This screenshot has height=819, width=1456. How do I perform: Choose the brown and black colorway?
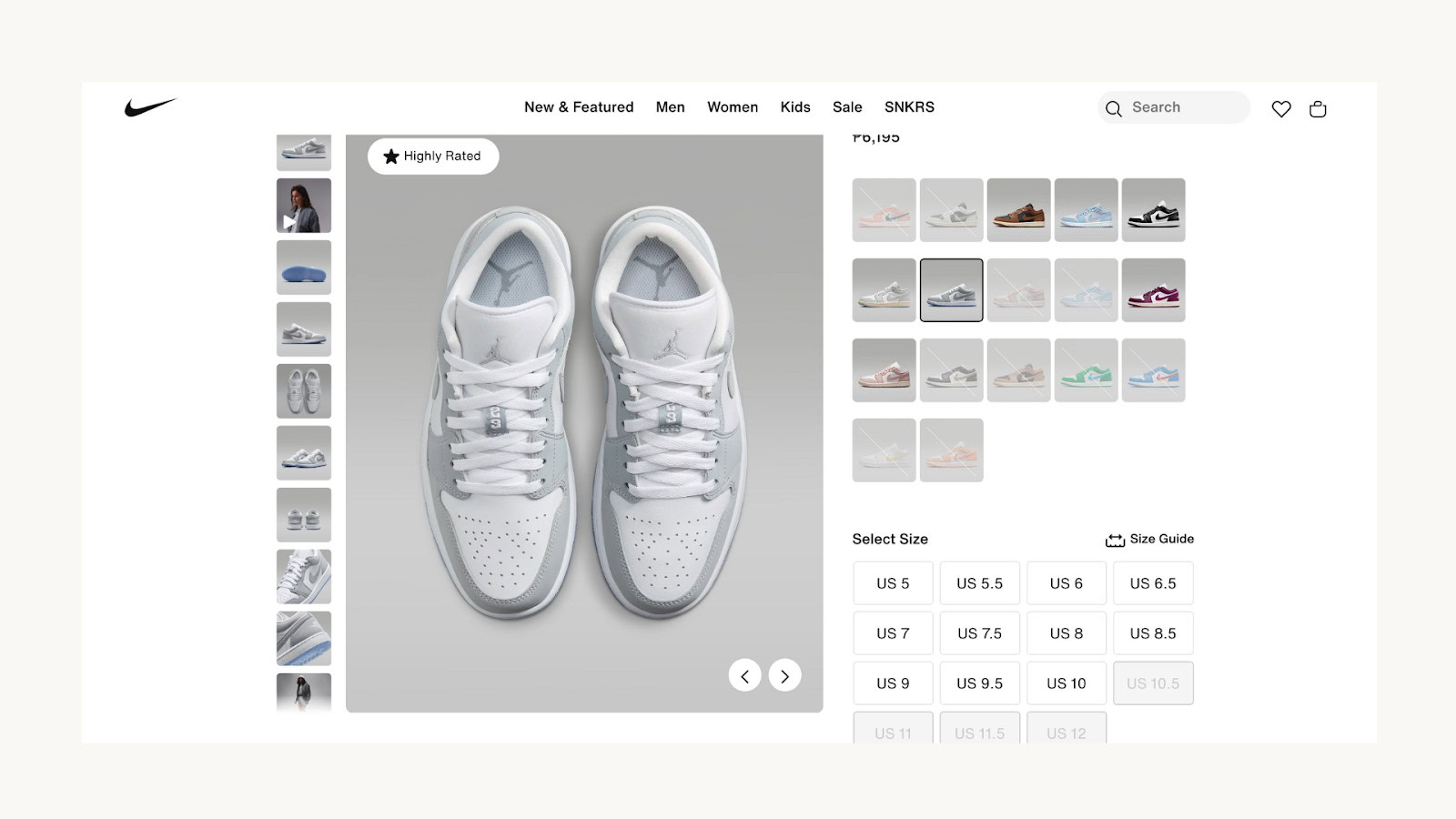tap(1019, 210)
